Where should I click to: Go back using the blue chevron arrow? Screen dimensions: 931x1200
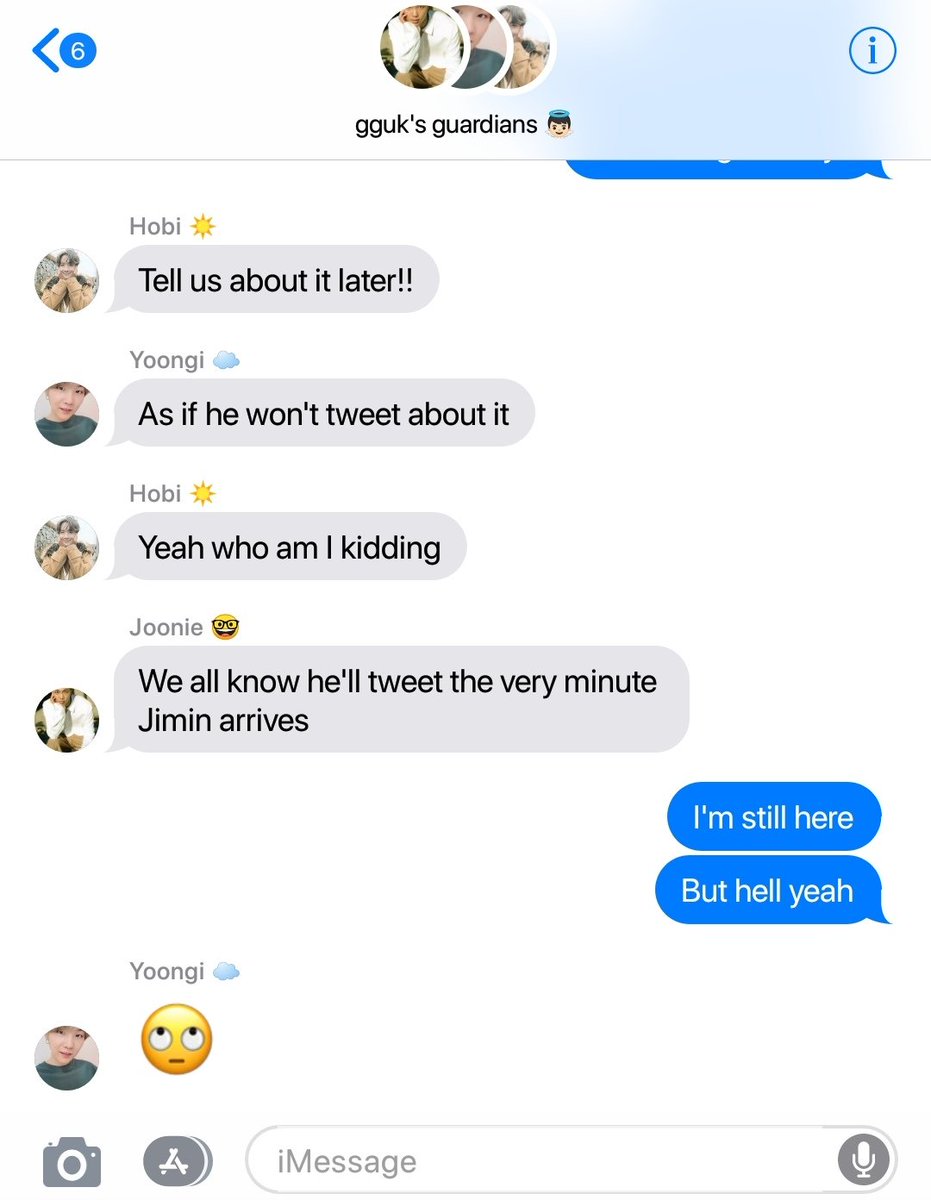[x=46, y=51]
